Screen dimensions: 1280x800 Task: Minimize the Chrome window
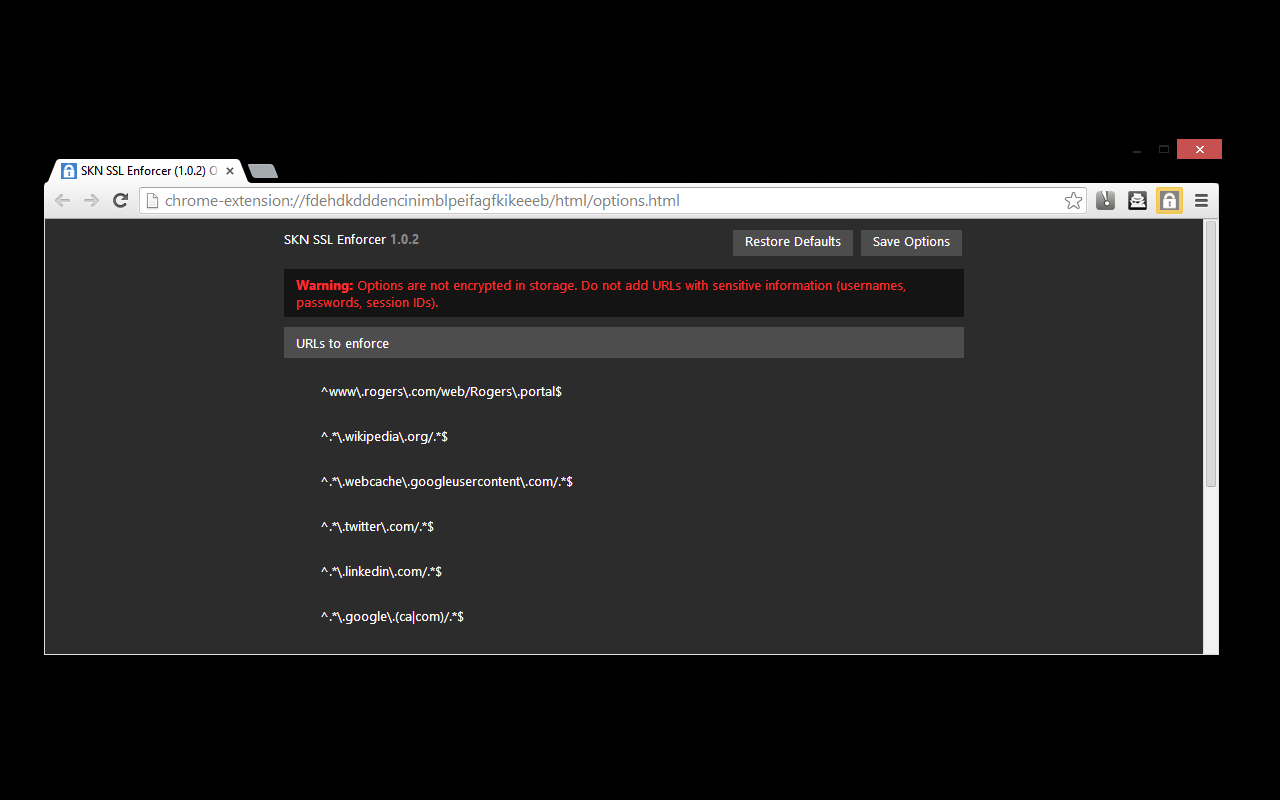[x=1137, y=150]
